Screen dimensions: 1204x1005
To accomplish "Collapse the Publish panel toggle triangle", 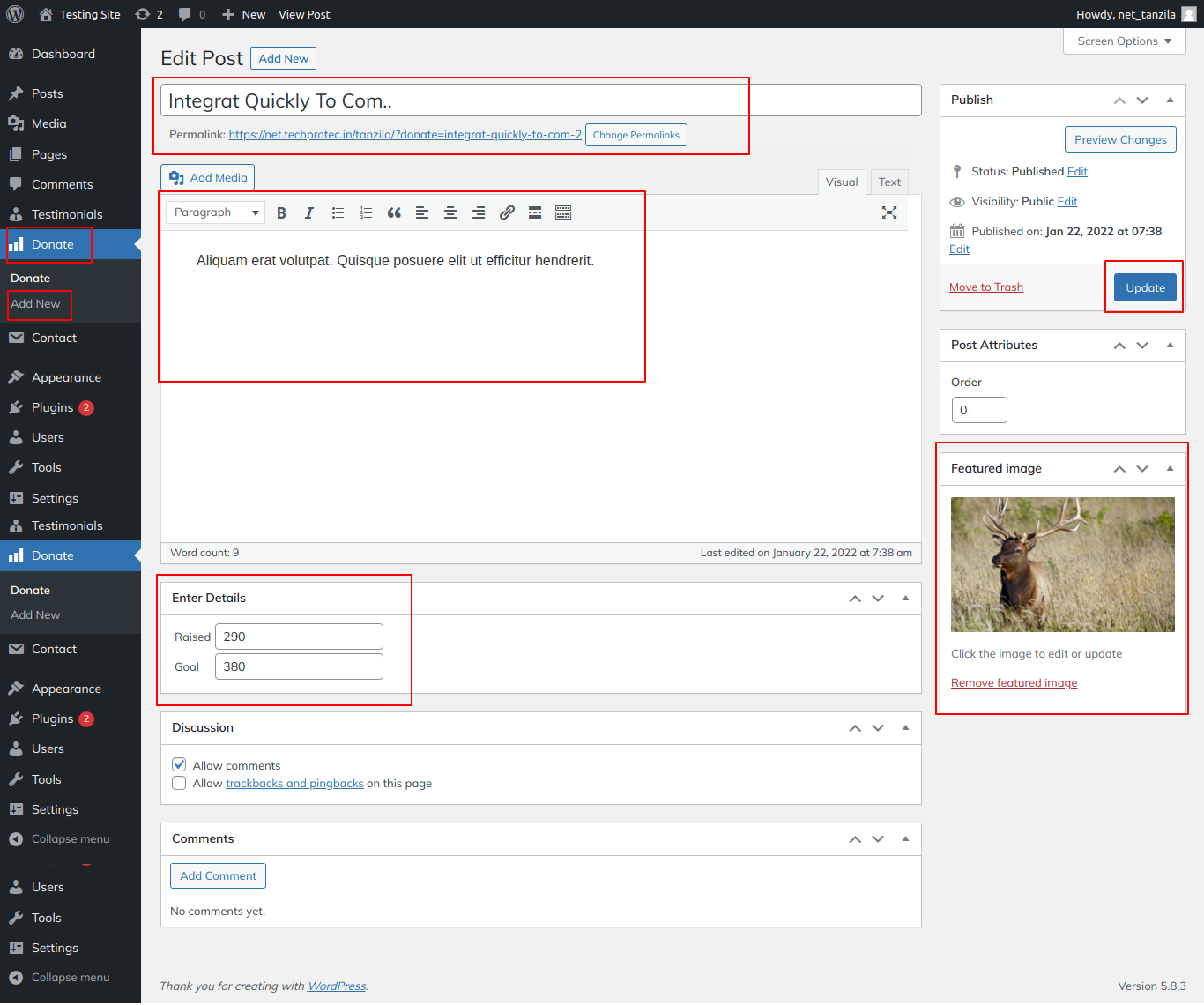I will pos(1170,100).
